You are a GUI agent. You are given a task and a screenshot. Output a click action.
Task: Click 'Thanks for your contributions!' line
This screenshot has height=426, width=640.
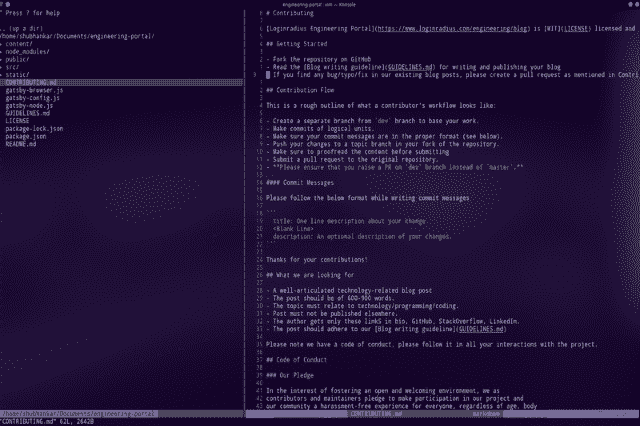(317, 260)
